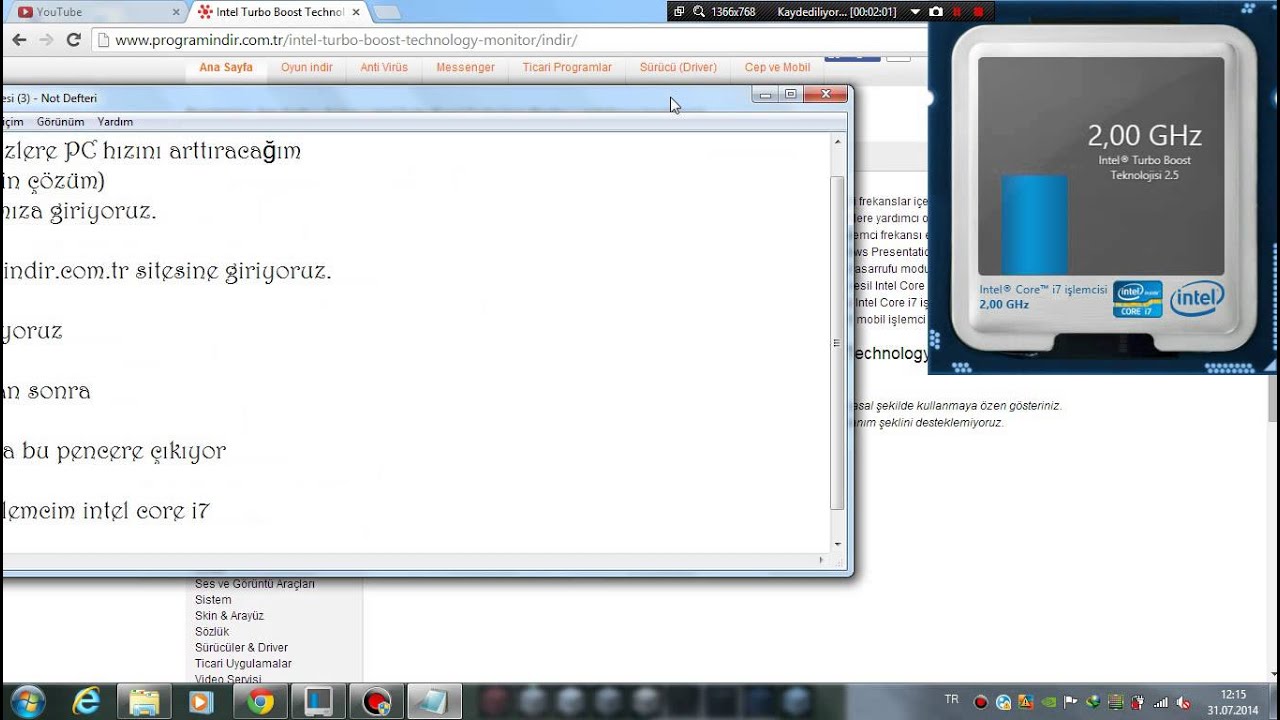The width and height of the screenshot is (1280, 720).
Task: Open the Sistem category link
Action: 213,600
